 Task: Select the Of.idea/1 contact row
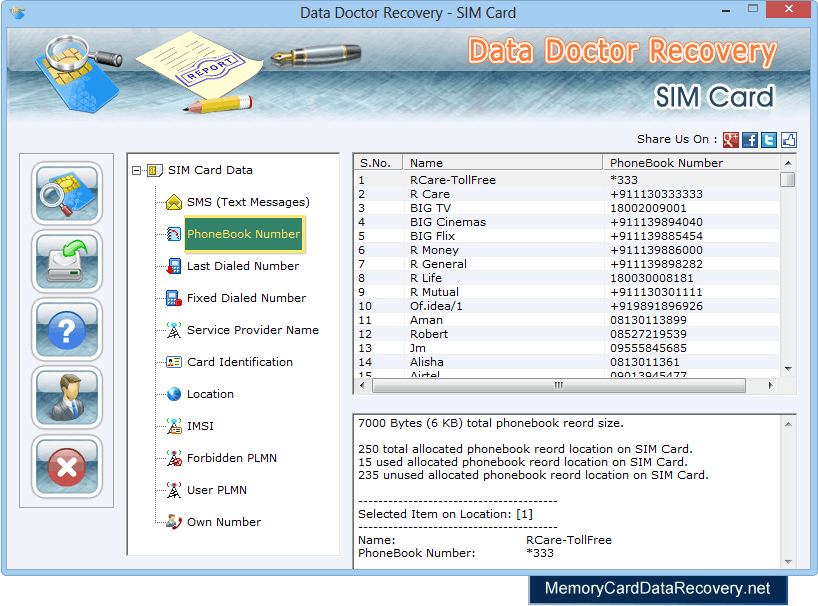(x=567, y=306)
